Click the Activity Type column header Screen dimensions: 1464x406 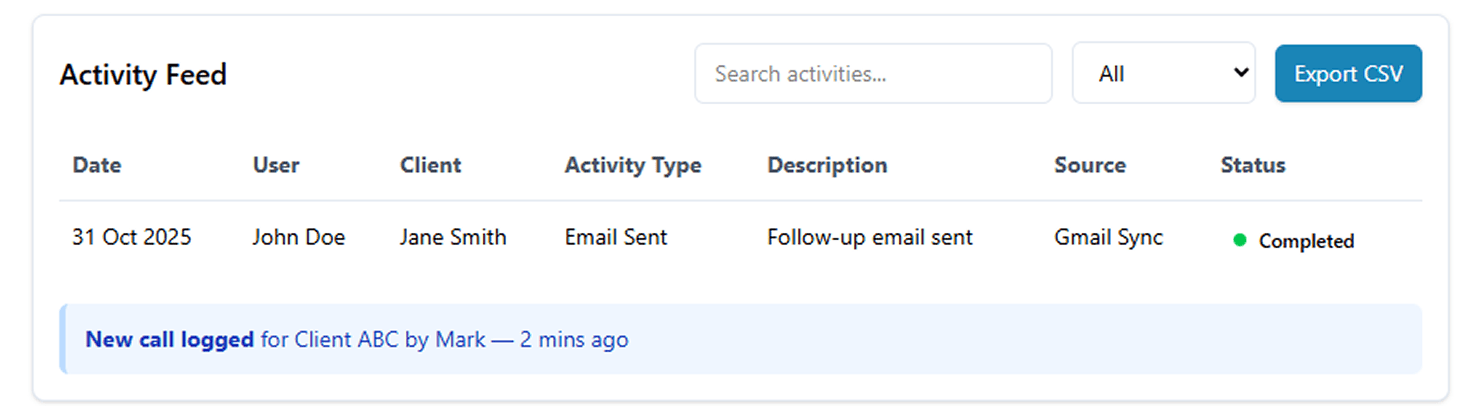coord(633,165)
